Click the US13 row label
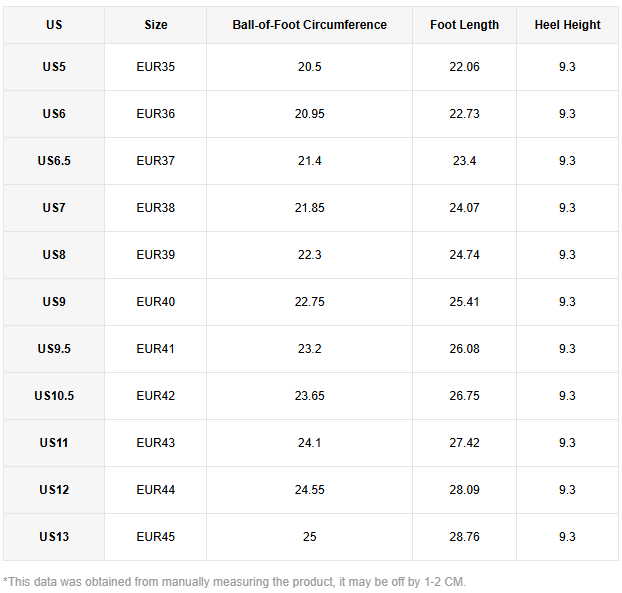The image size is (622, 593). click(x=54, y=537)
